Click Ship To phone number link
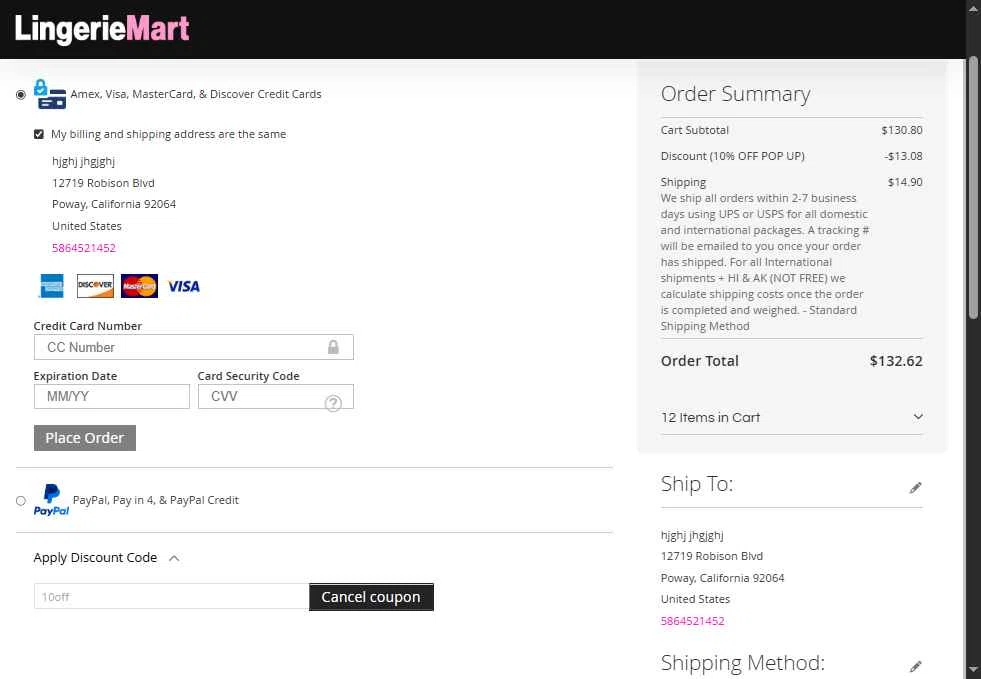 tap(693, 621)
